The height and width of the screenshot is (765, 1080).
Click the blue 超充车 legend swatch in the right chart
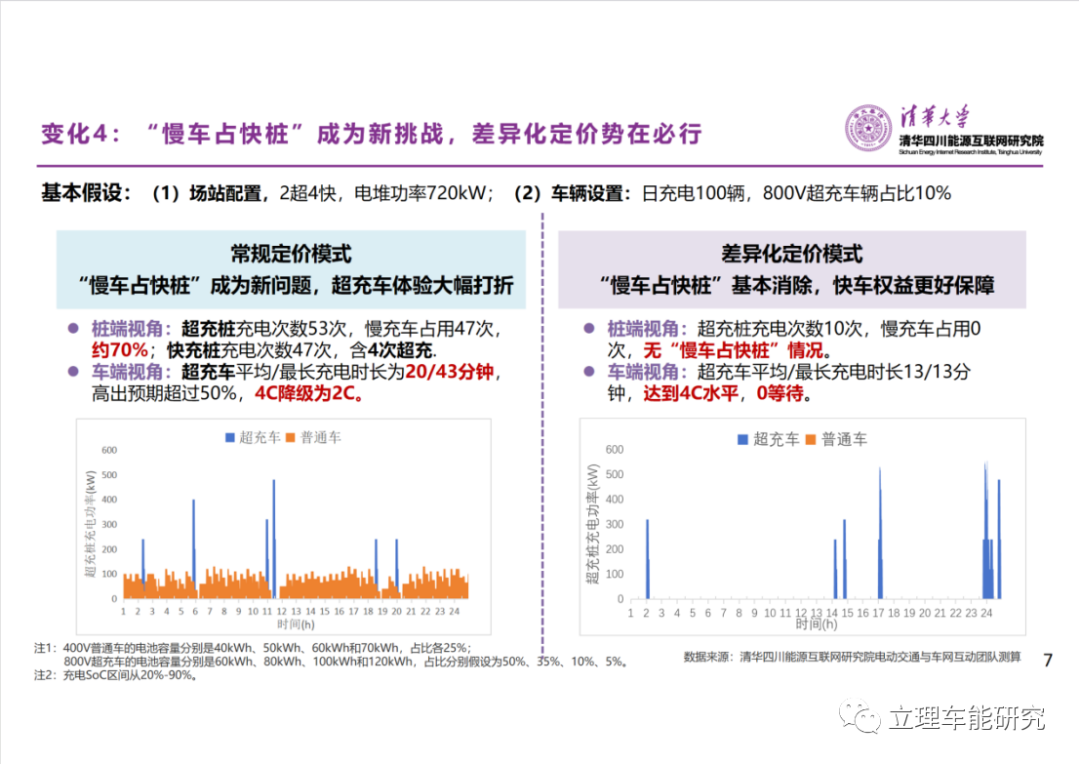point(742,440)
